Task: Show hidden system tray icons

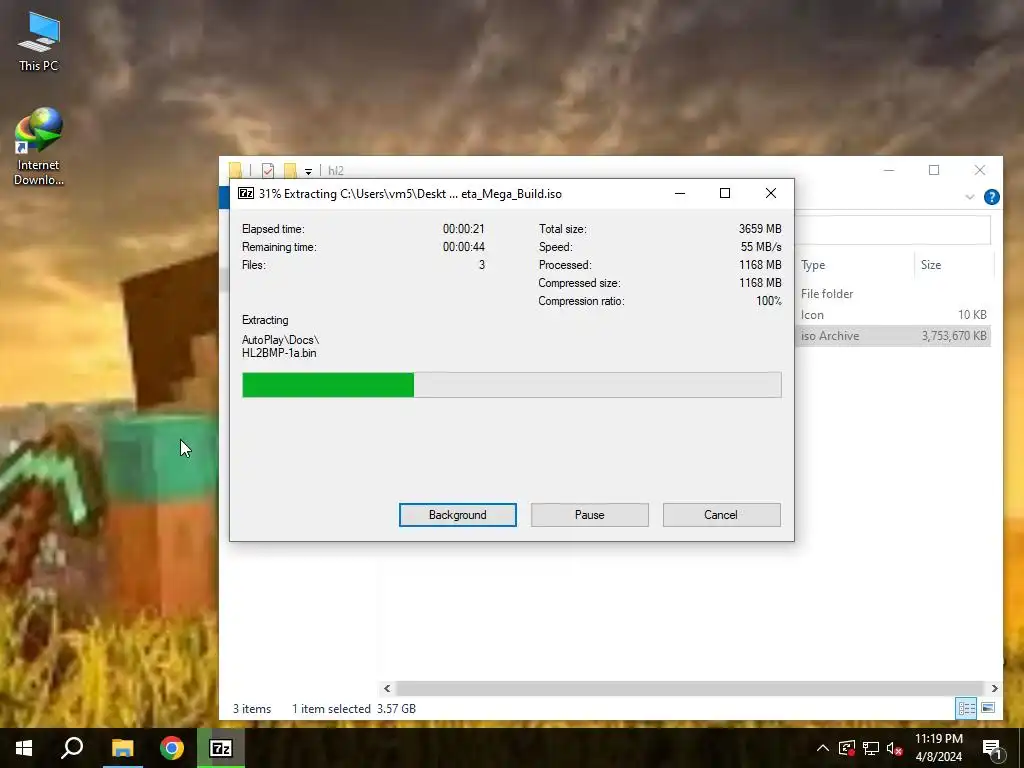Action: [823, 748]
